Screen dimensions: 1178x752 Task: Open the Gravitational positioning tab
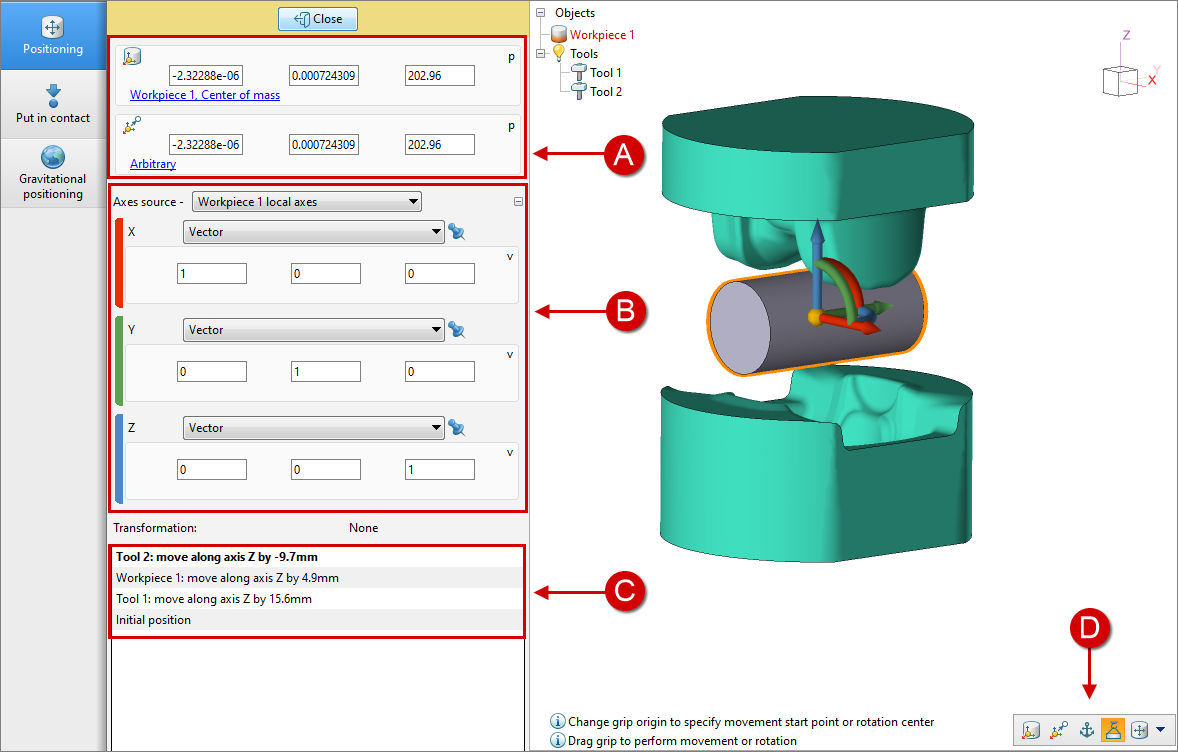53,172
